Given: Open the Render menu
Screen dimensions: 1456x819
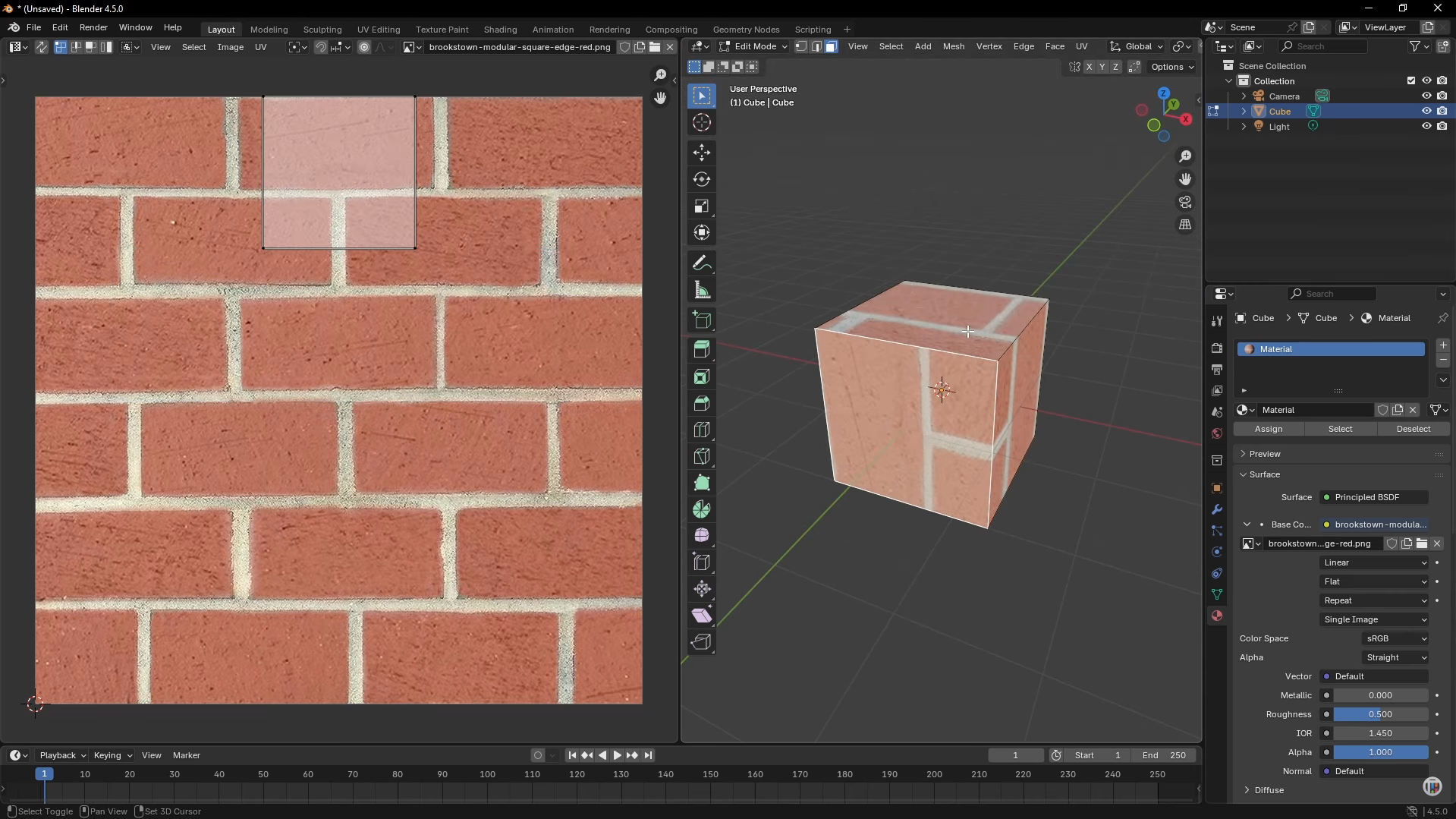Looking at the screenshot, I should [93, 27].
